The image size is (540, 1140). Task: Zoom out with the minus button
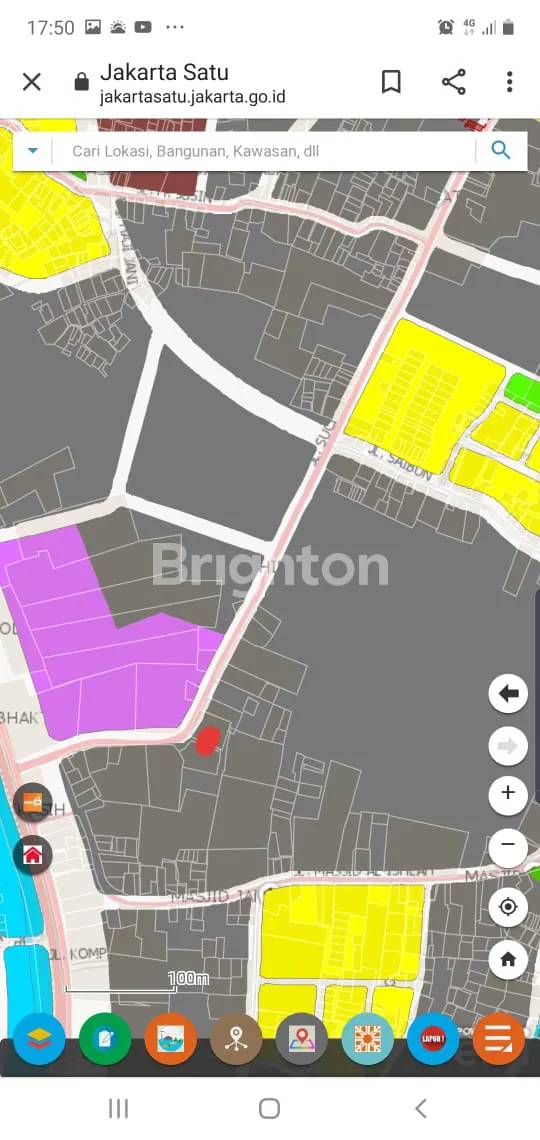[x=508, y=846]
